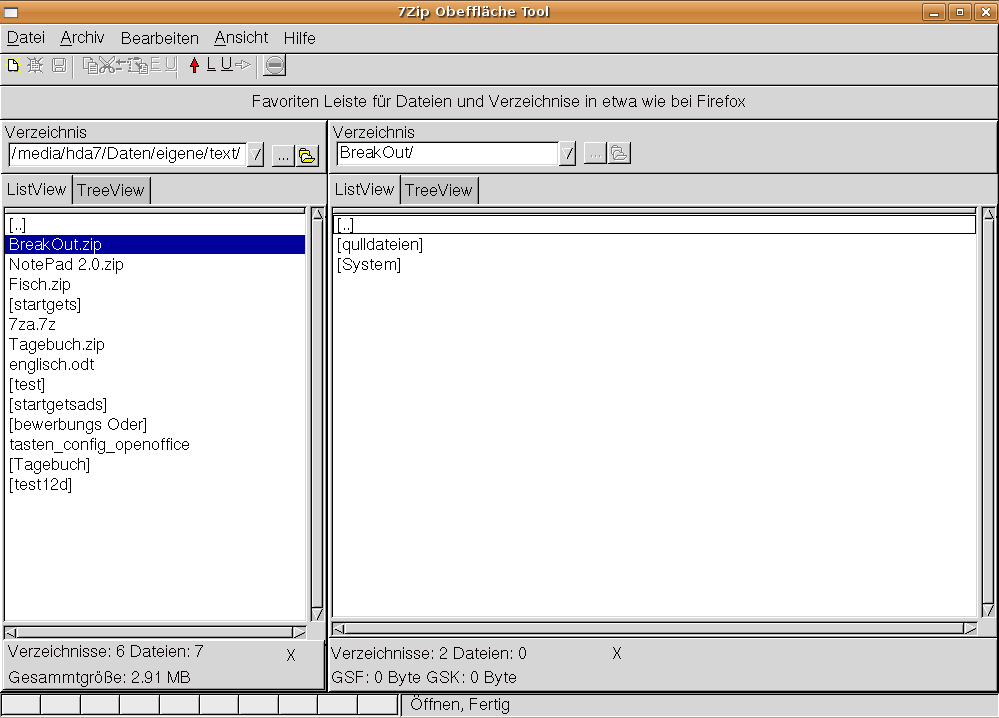Open the Ansicht menu
Screen dimensions: 999x718
pyautogui.click(x=241, y=38)
